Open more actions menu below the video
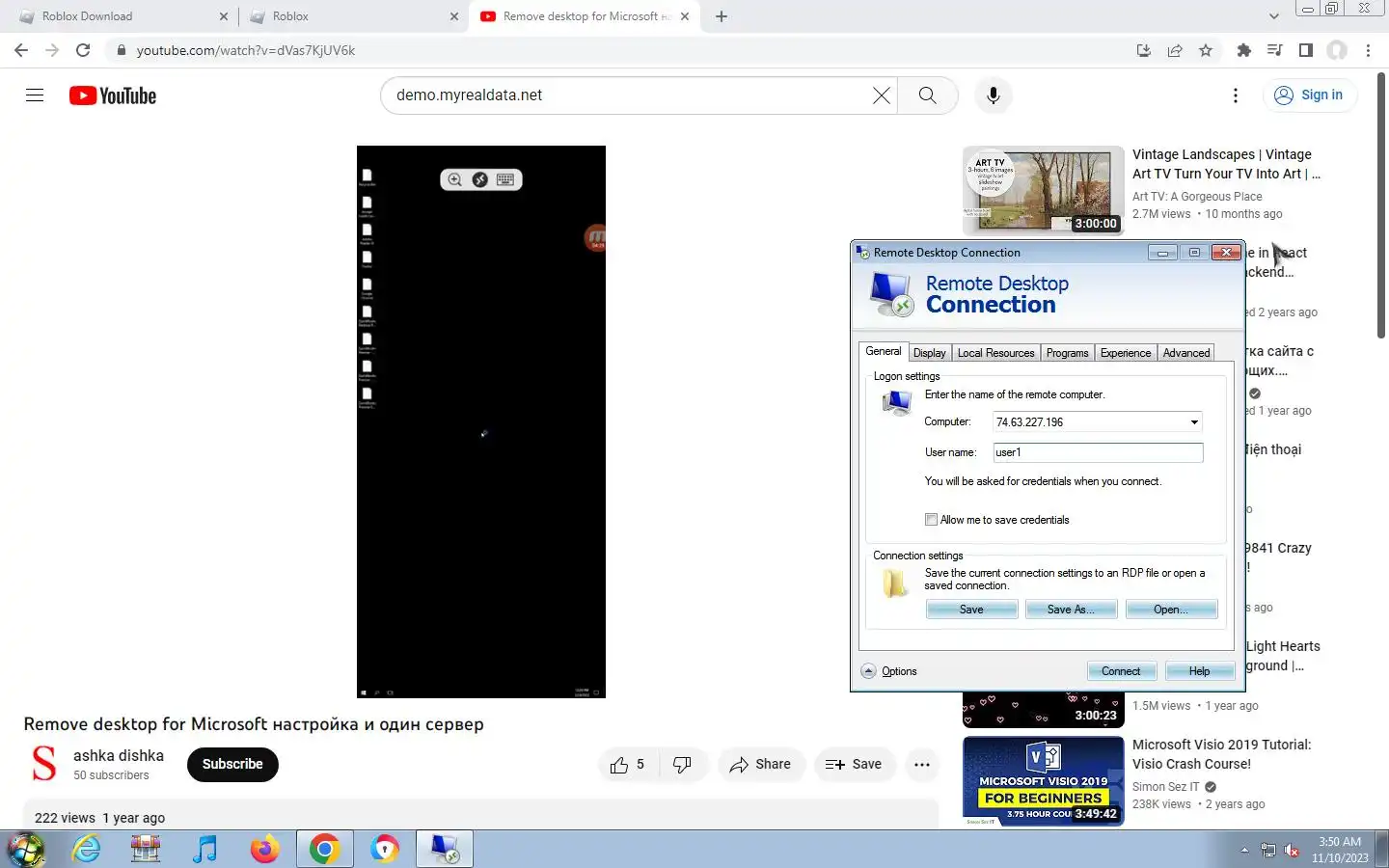Screen dimensions: 1389x868 click(922, 764)
